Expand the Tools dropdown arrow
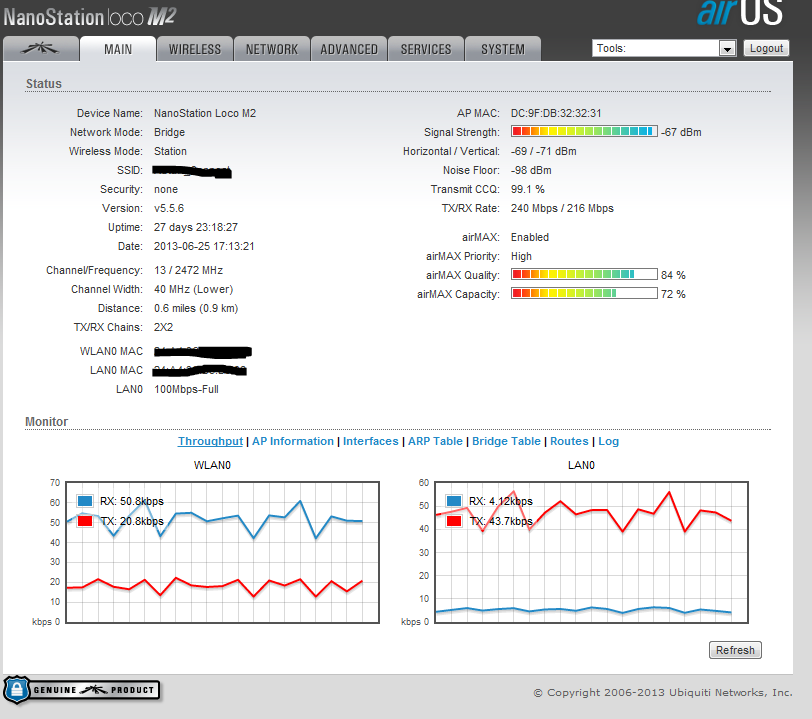 (x=727, y=49)
